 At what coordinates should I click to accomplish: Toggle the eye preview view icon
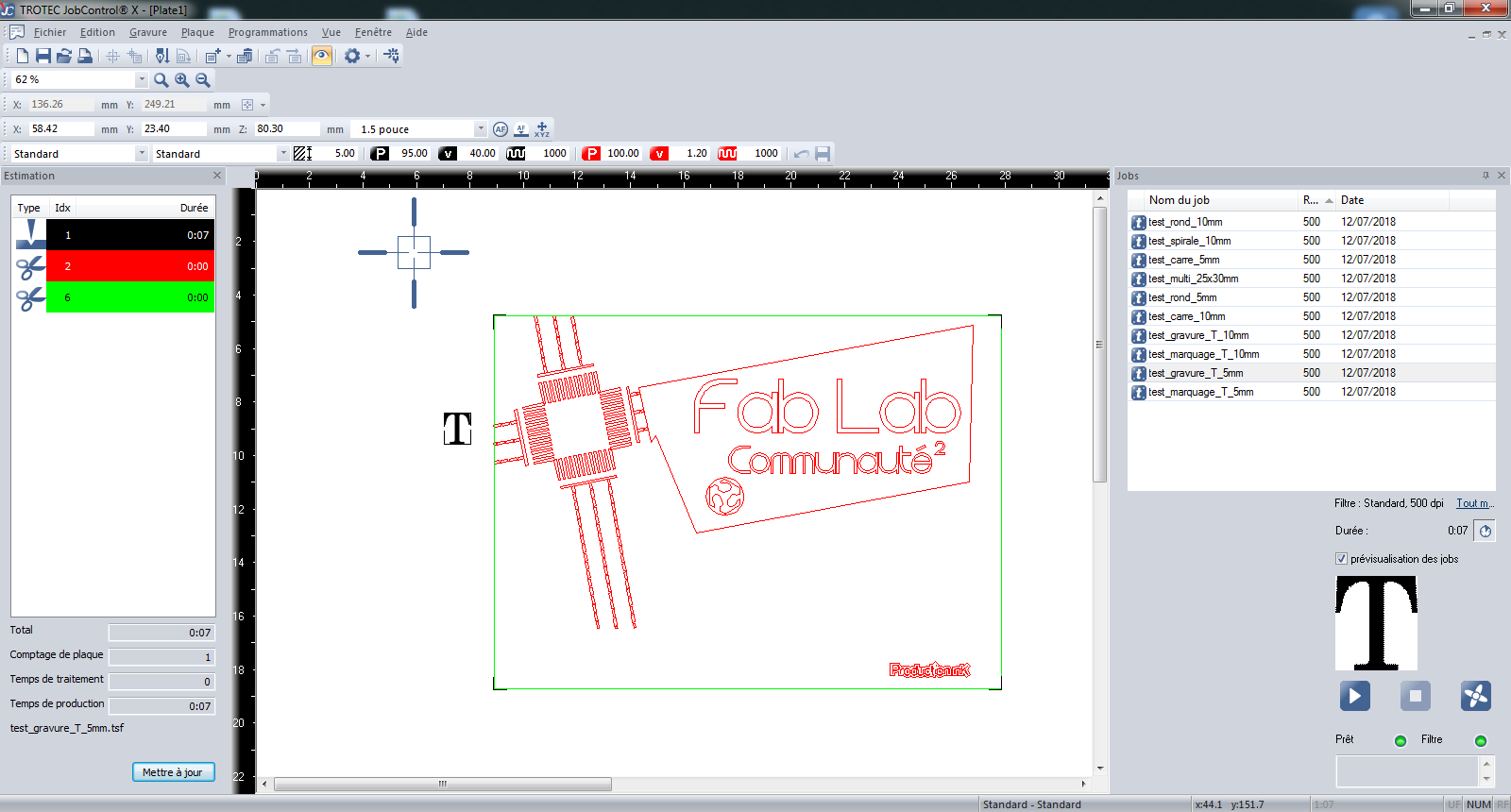tap(322, 56)
